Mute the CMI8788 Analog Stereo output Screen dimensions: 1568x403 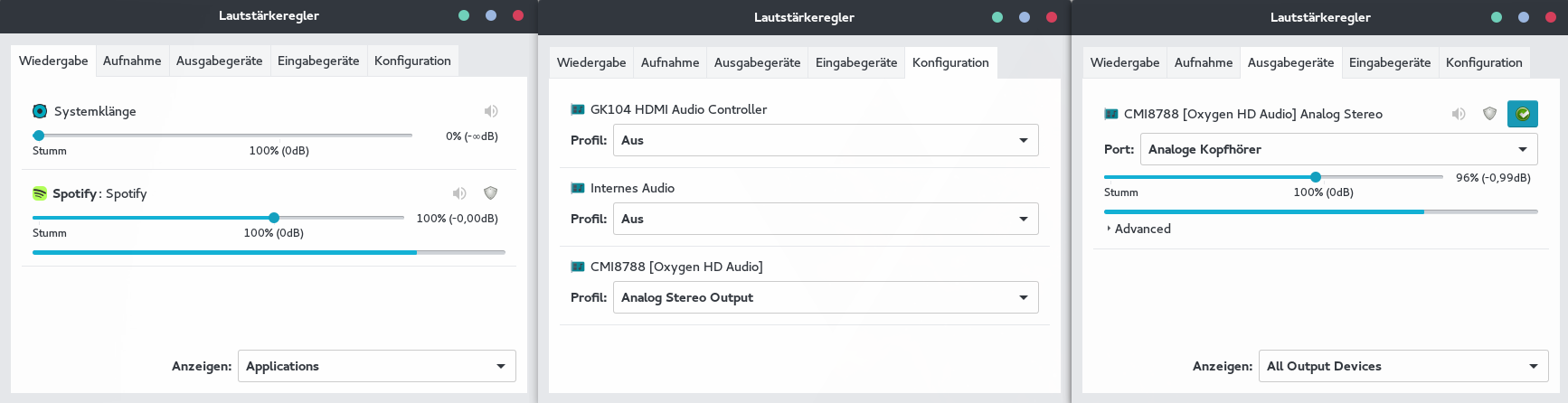[1459, 114]
